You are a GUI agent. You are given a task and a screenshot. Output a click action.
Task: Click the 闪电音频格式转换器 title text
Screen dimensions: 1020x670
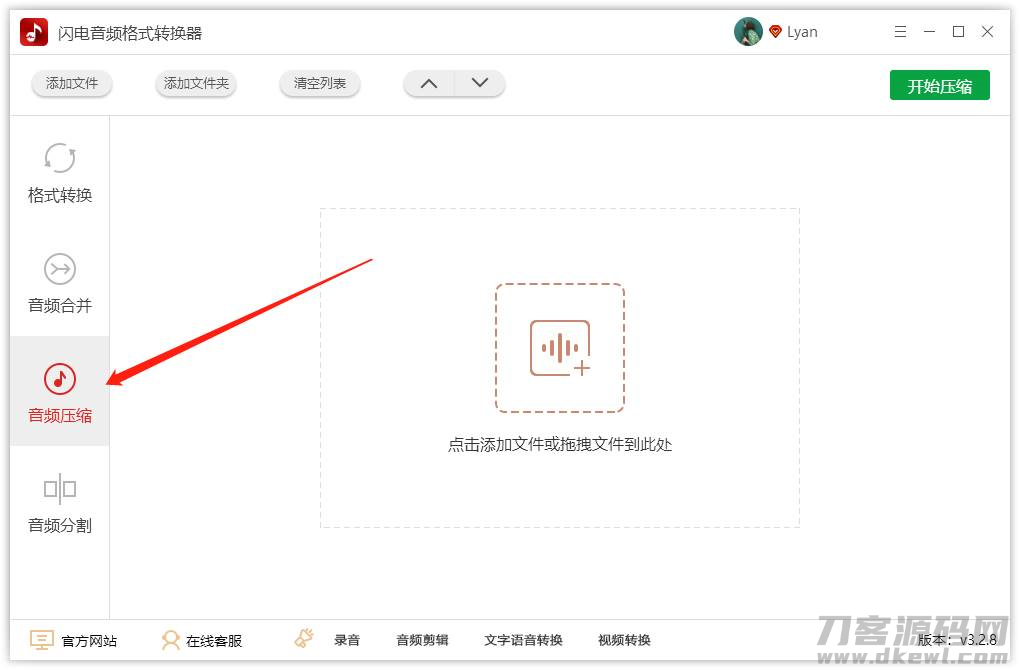[x=129, y=33]
